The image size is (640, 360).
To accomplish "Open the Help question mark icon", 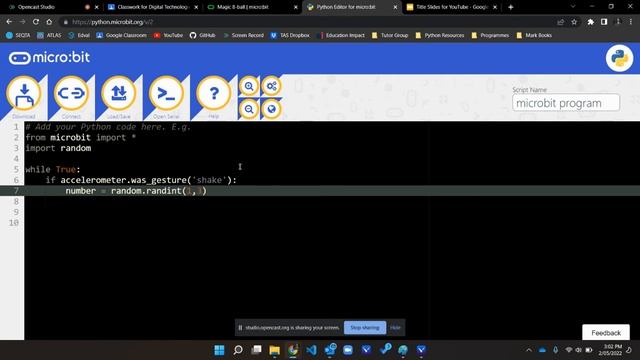I will [213, 93].
